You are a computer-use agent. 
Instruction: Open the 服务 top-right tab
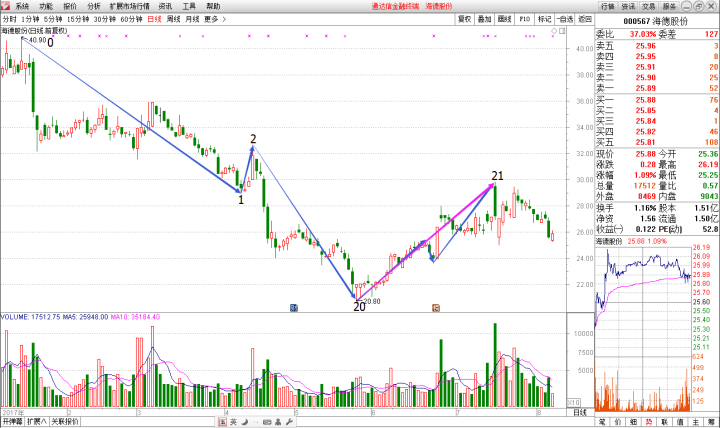pyautogui.click(x=669, y=6)
